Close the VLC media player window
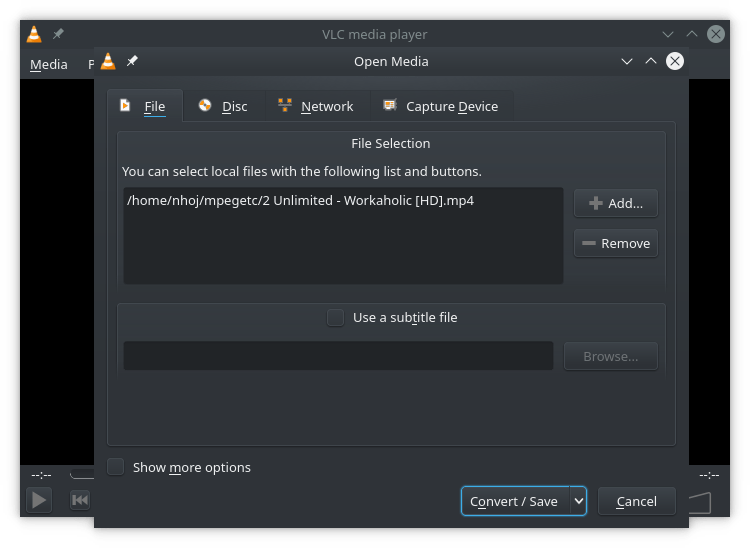The height and width of the screenshot is (548, 750). pos(716,34)
